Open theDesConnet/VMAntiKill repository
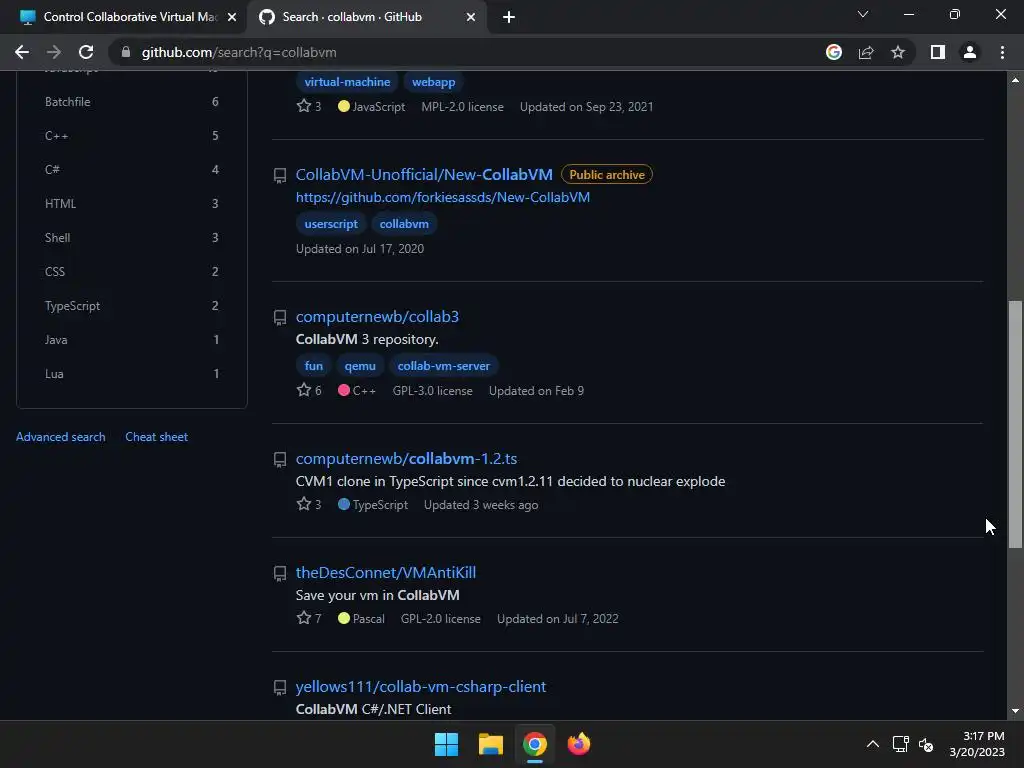This screenshot has height=768, width=1024. 386,573
